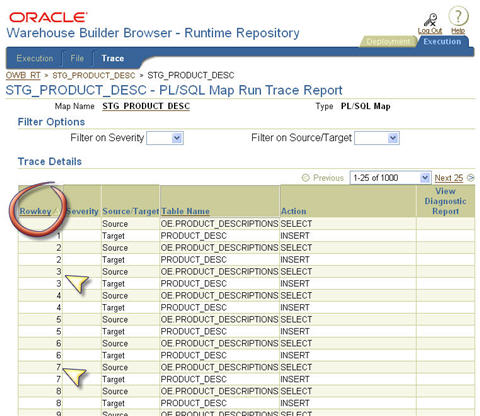Go to OWB_RT breadcrumb link
This screenshot has height=416, width=480.
coord(23,75)
